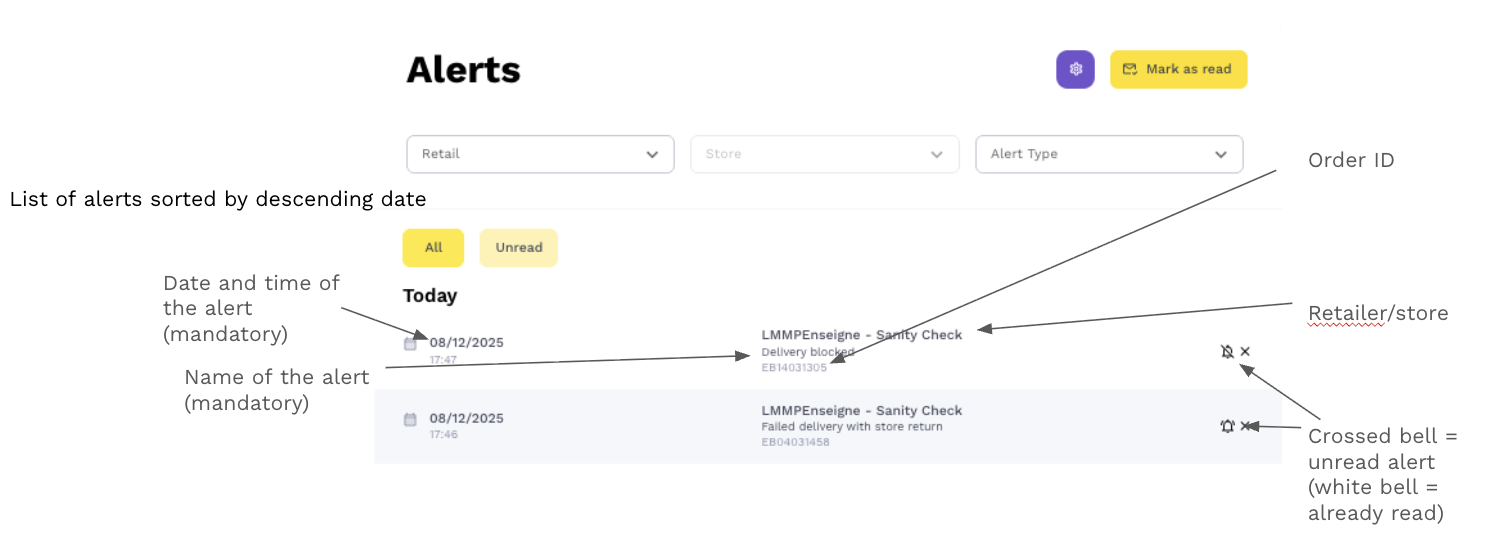
Task: Open order ID EB04031458
Action: pos(795,442)
